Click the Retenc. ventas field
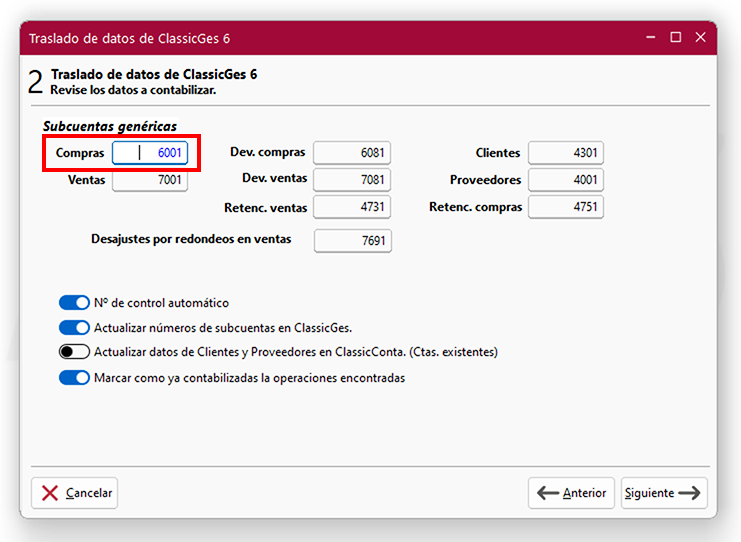This screenshot has height=542, width=741. (x=351, y=208)
